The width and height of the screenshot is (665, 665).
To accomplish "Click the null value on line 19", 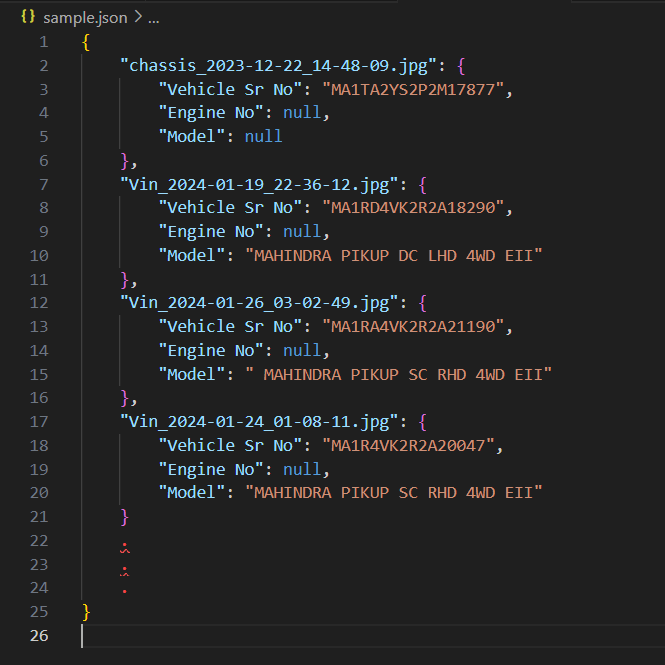I will click(x=302, y=469).
